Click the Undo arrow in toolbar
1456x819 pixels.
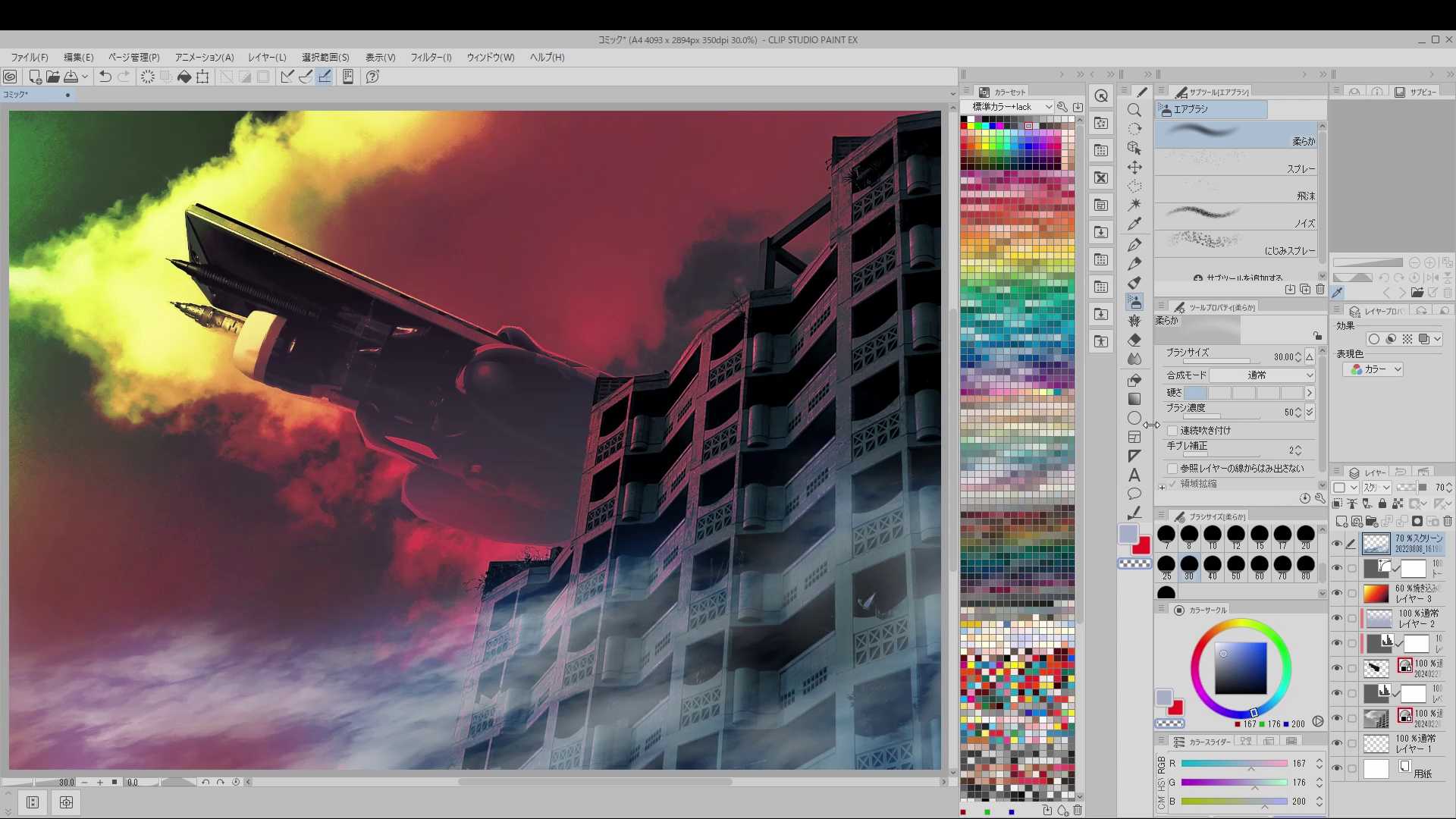[x=105, y=77]
